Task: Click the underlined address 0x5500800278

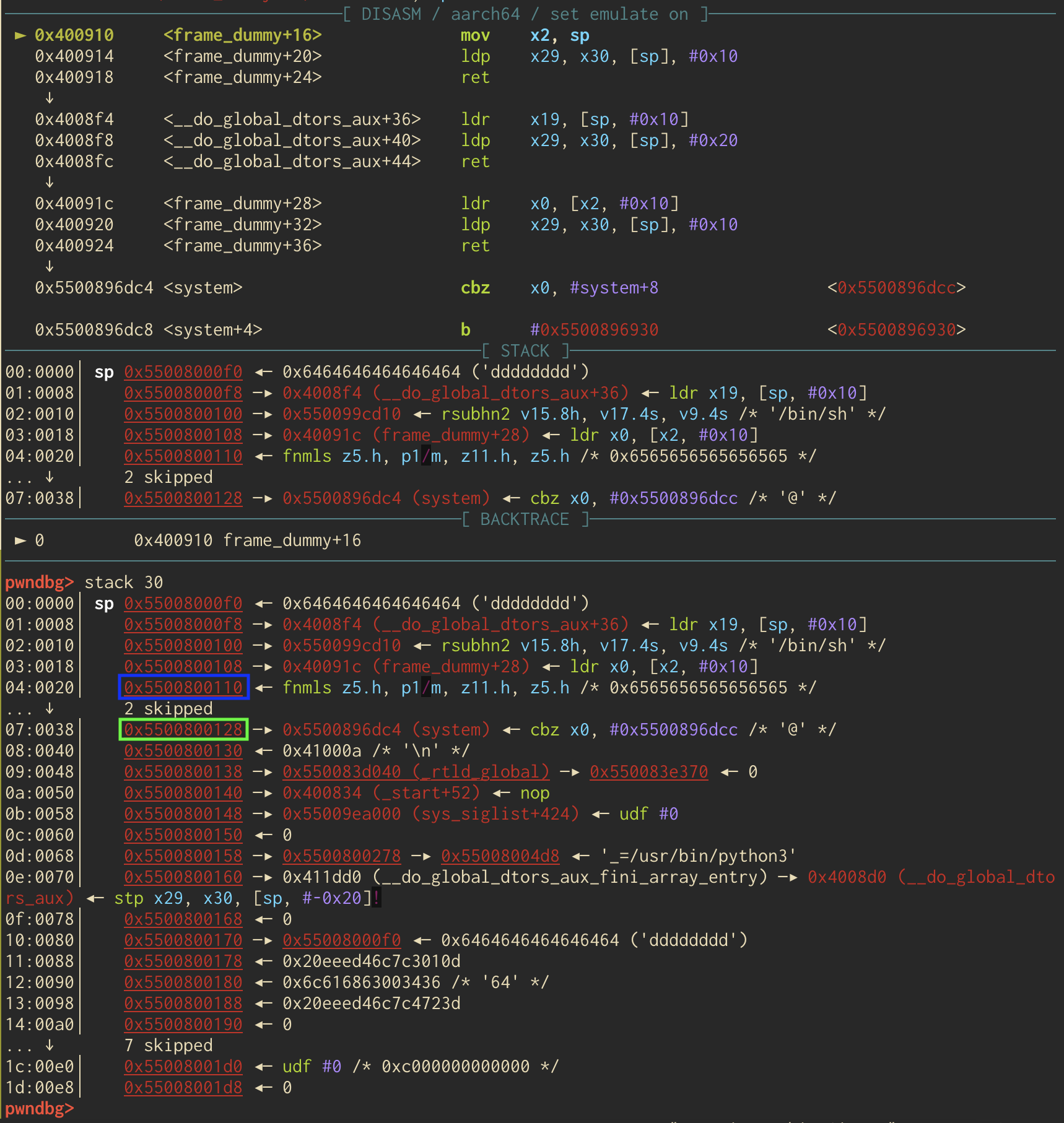Action: 341,856
